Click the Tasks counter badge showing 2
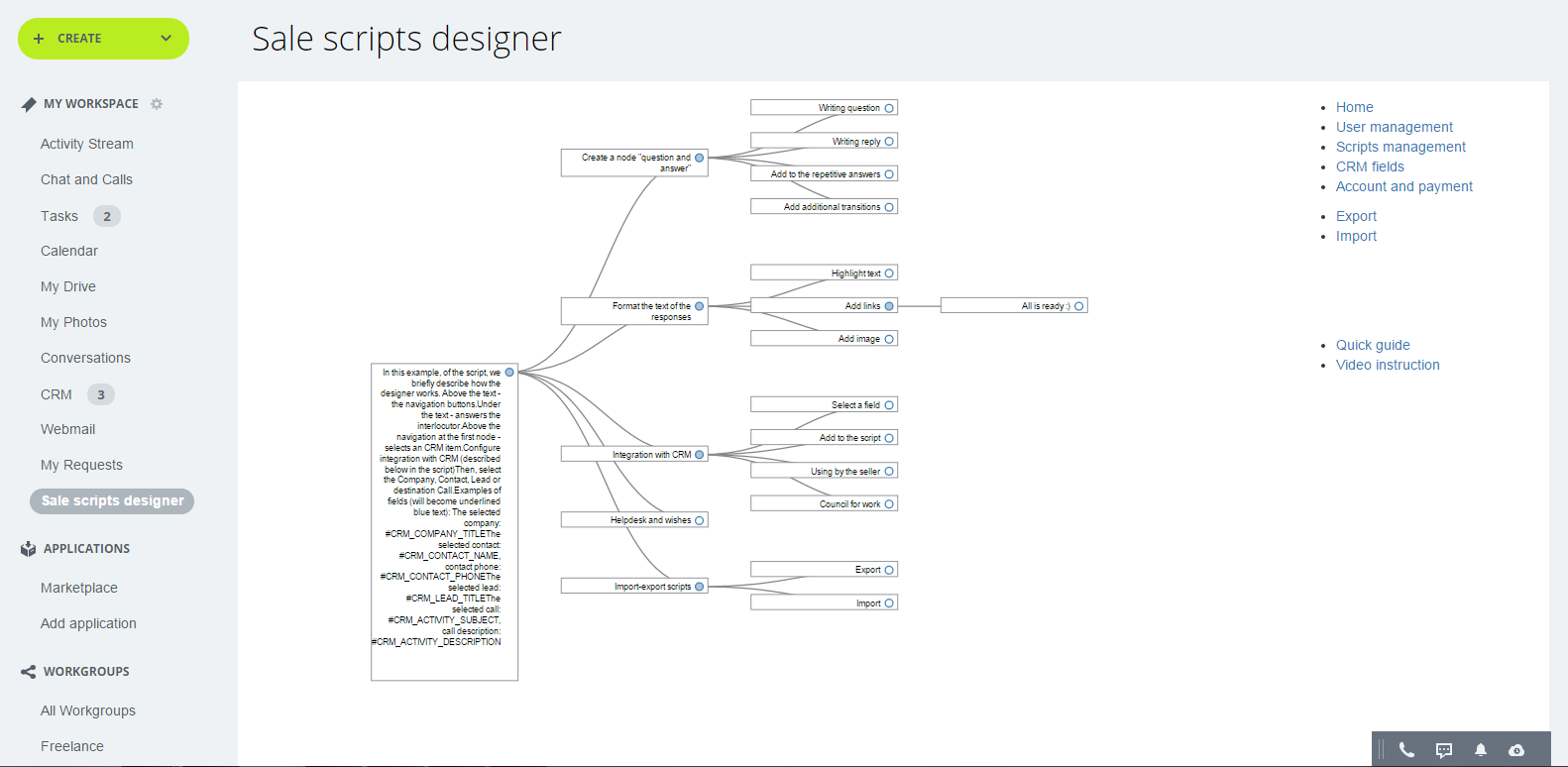1568x767 pixels. (107, 216)
